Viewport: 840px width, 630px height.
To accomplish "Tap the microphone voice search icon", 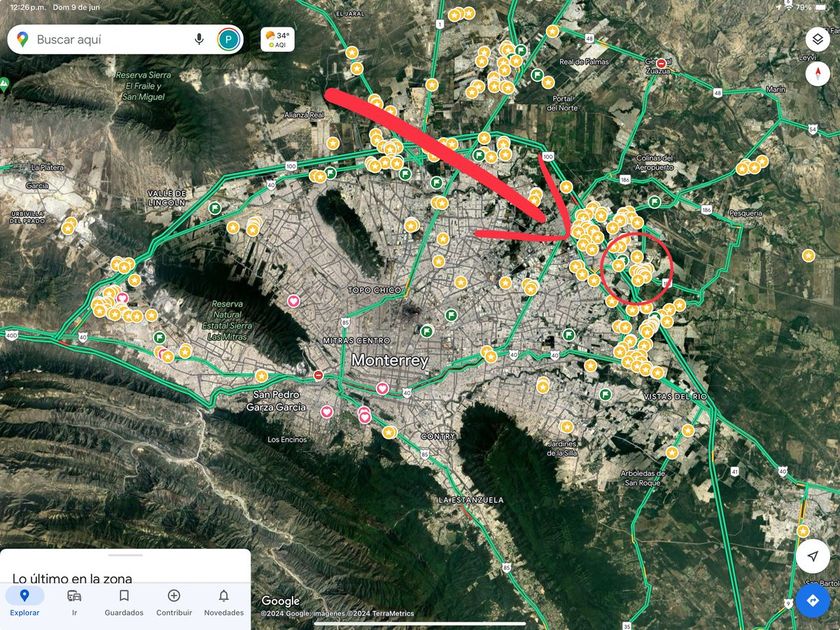I will [199, 39].
